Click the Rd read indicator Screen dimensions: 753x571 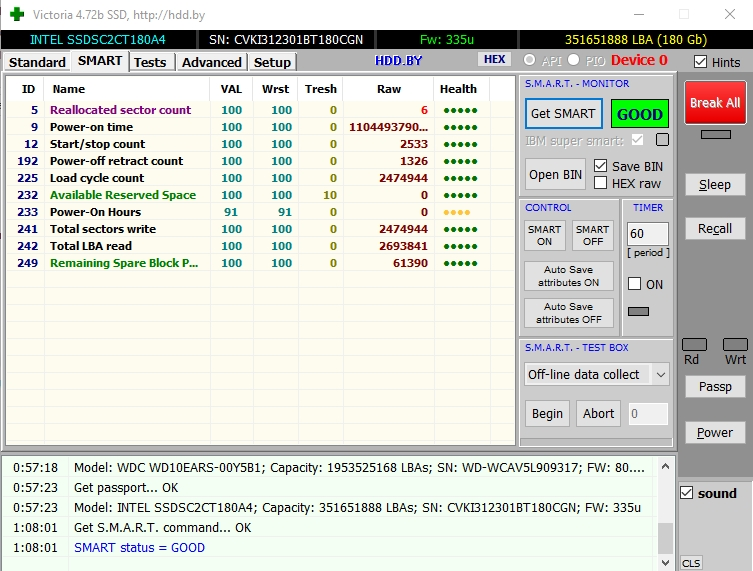(693, 345)
